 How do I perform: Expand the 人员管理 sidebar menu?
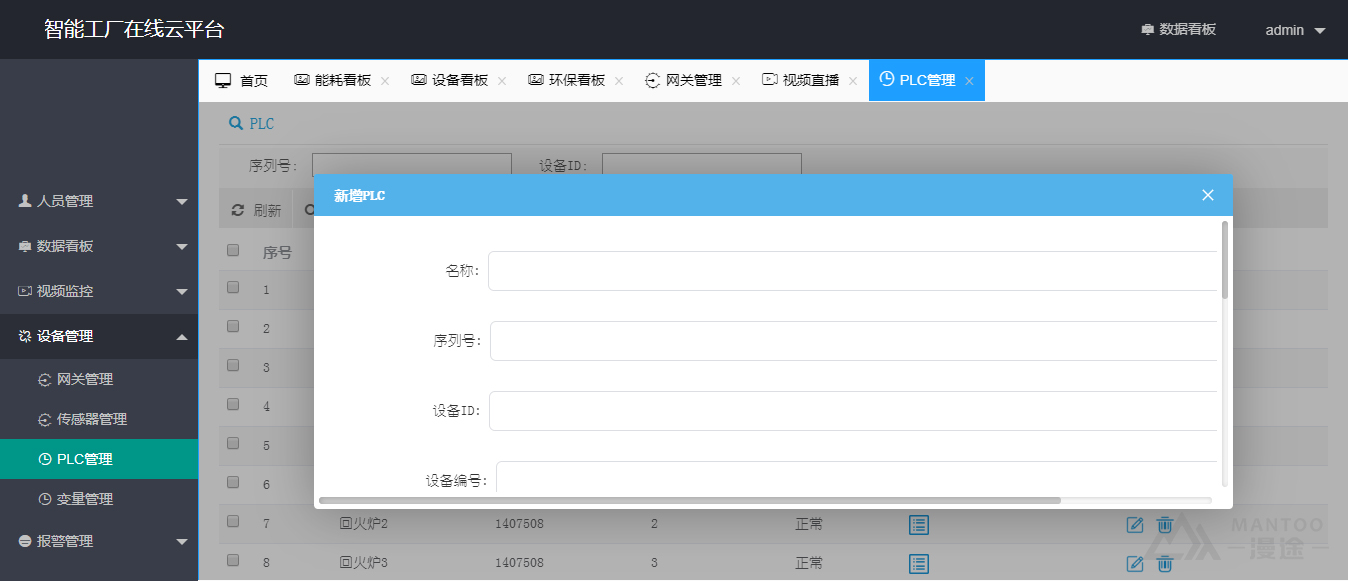[100, 201]
